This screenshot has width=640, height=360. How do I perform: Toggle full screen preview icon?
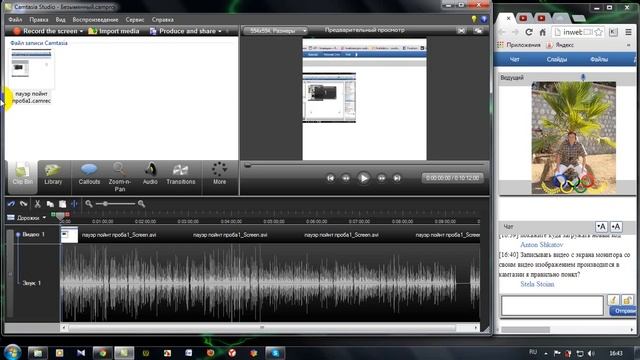pyautogui.click(x=461, y=31)
